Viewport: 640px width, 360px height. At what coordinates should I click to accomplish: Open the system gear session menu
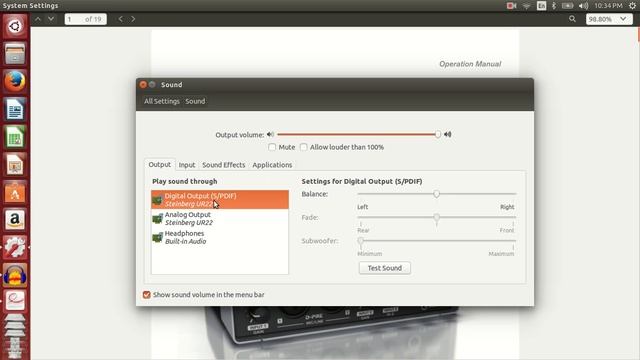pyautogui.click(x=632, y=6)
